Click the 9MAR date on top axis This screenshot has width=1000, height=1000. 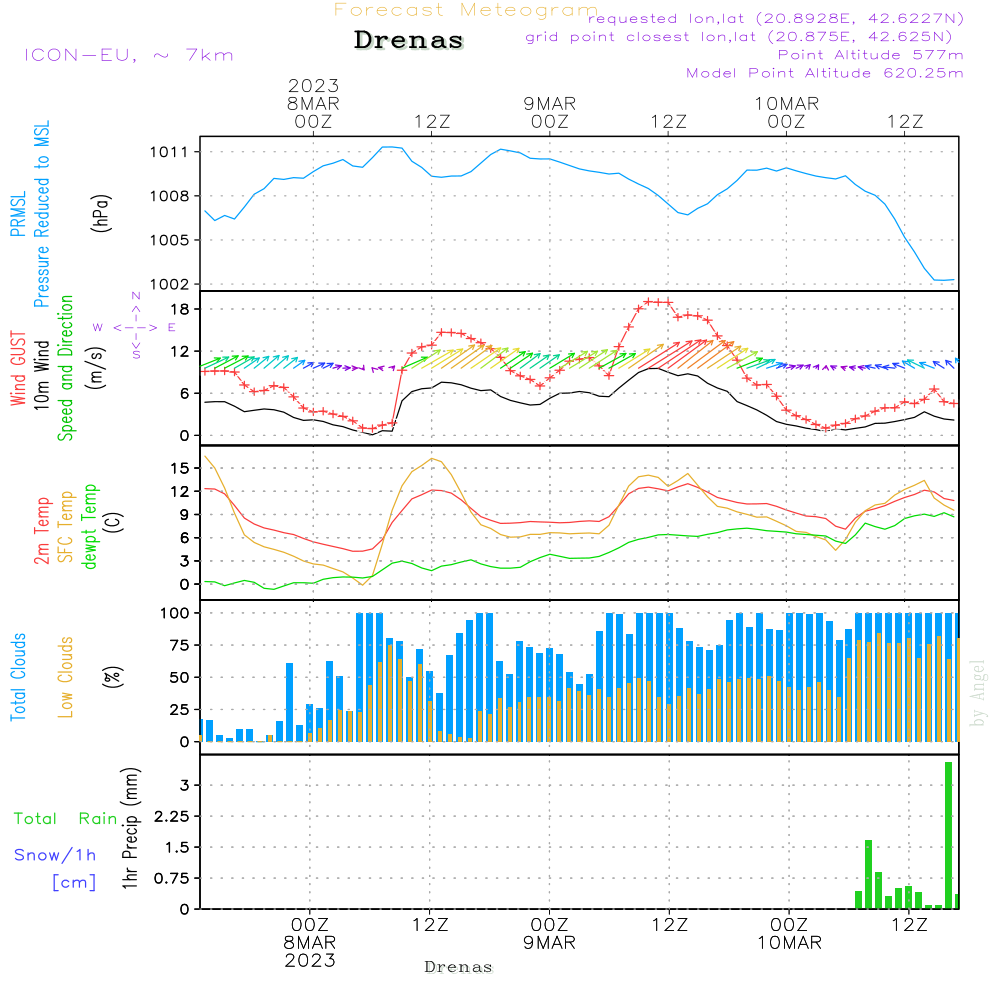click(549, 104)
